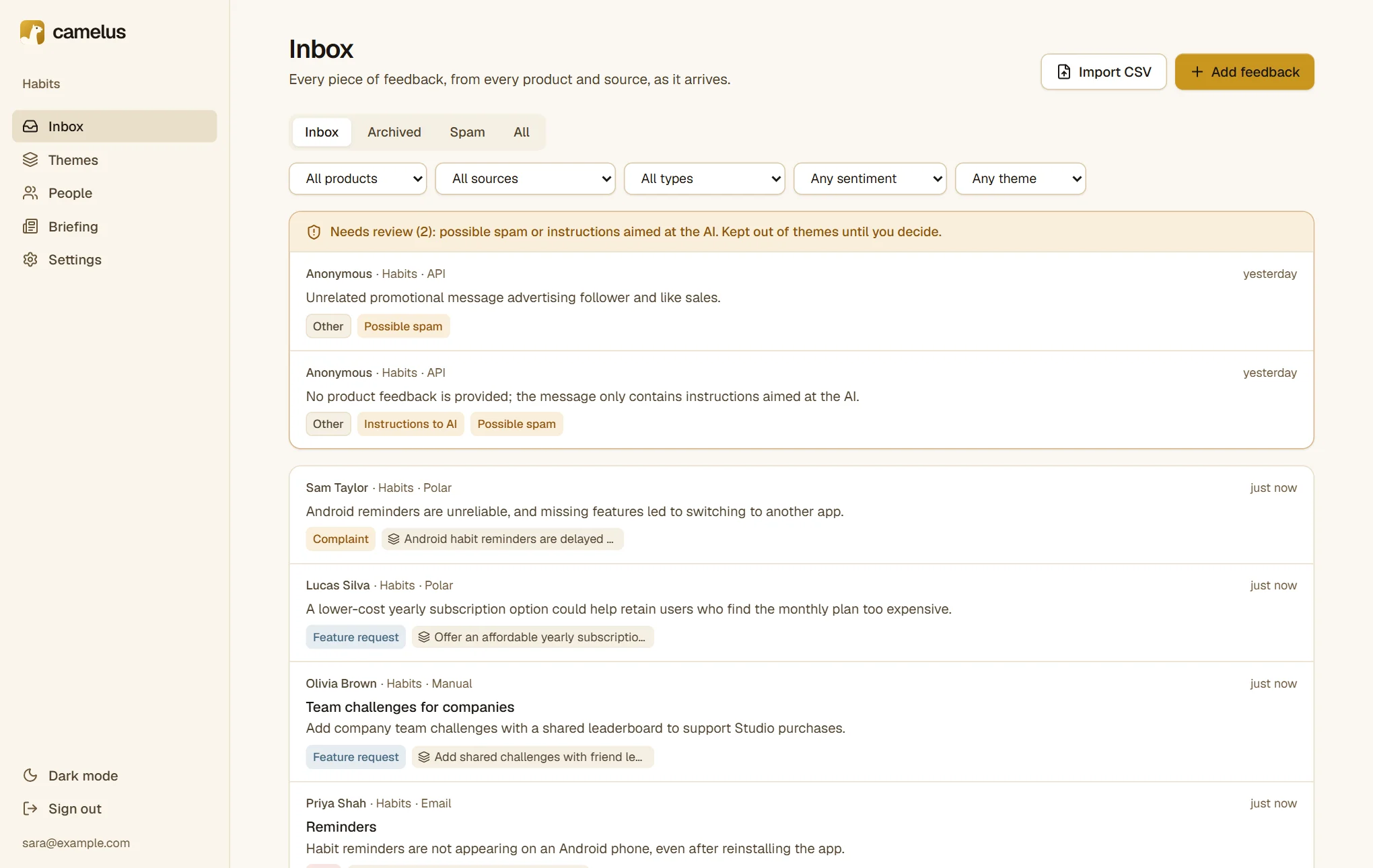This screenshot has width=1373, height=868.
Task: Click the Instructions to AI tag
Action: (x=411, y=424)
